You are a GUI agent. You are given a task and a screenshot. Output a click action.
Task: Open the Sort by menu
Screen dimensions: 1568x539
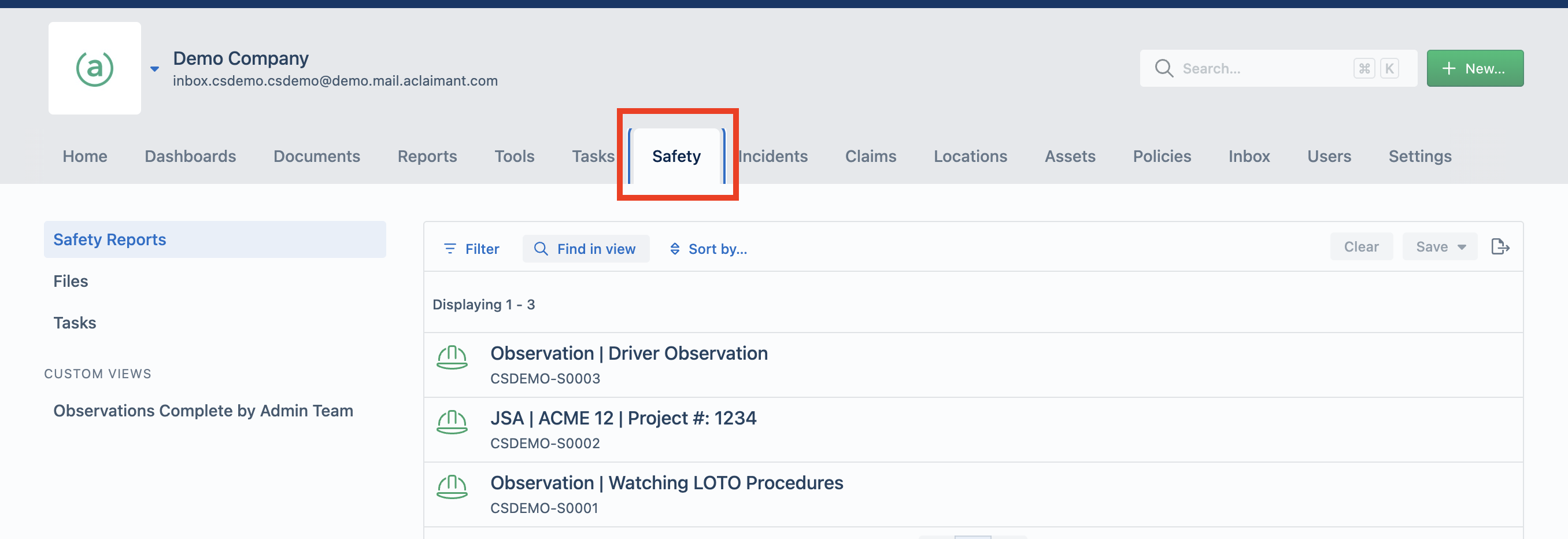708,249
